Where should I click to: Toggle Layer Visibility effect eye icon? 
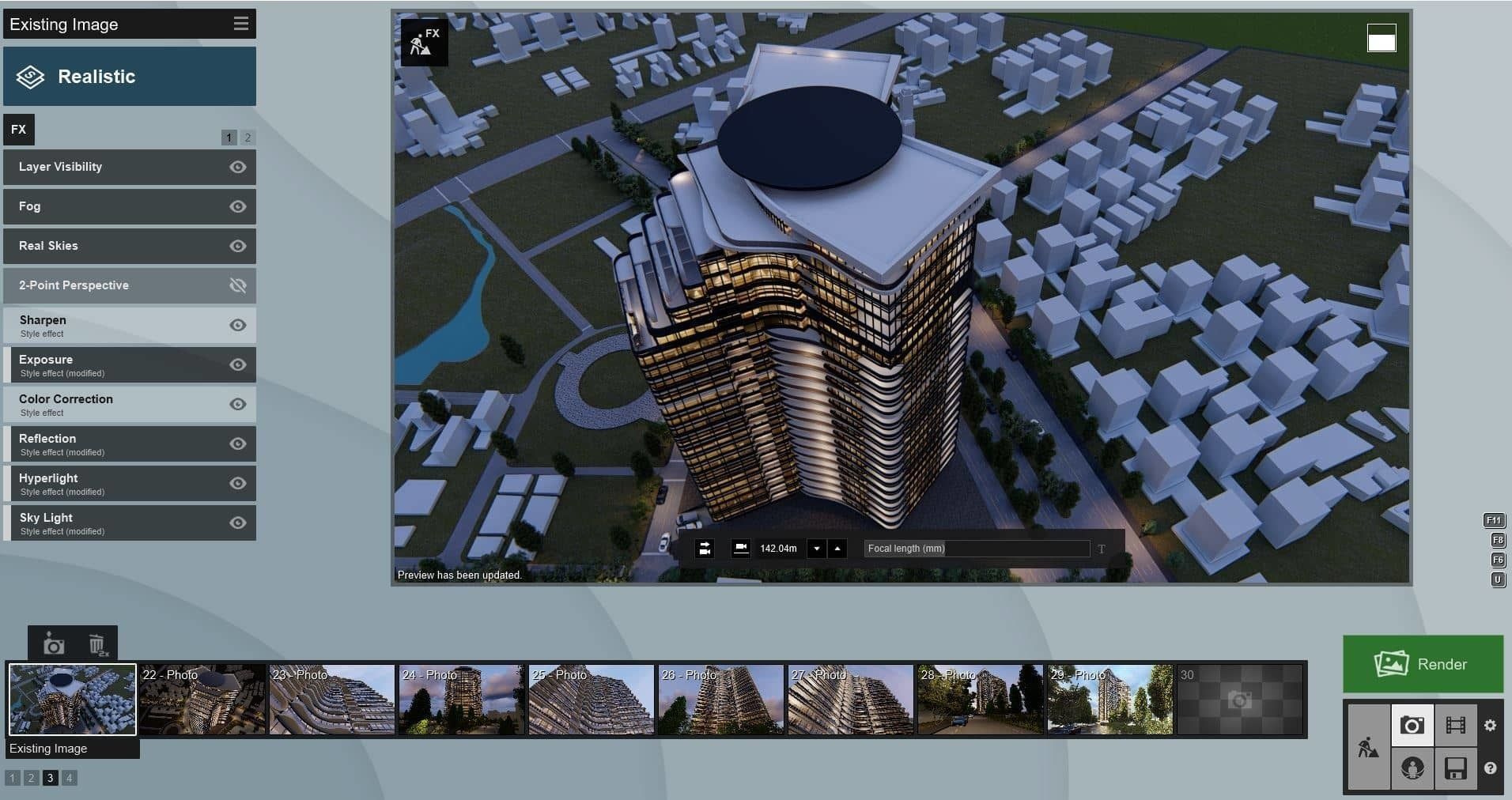click(238, 167)
